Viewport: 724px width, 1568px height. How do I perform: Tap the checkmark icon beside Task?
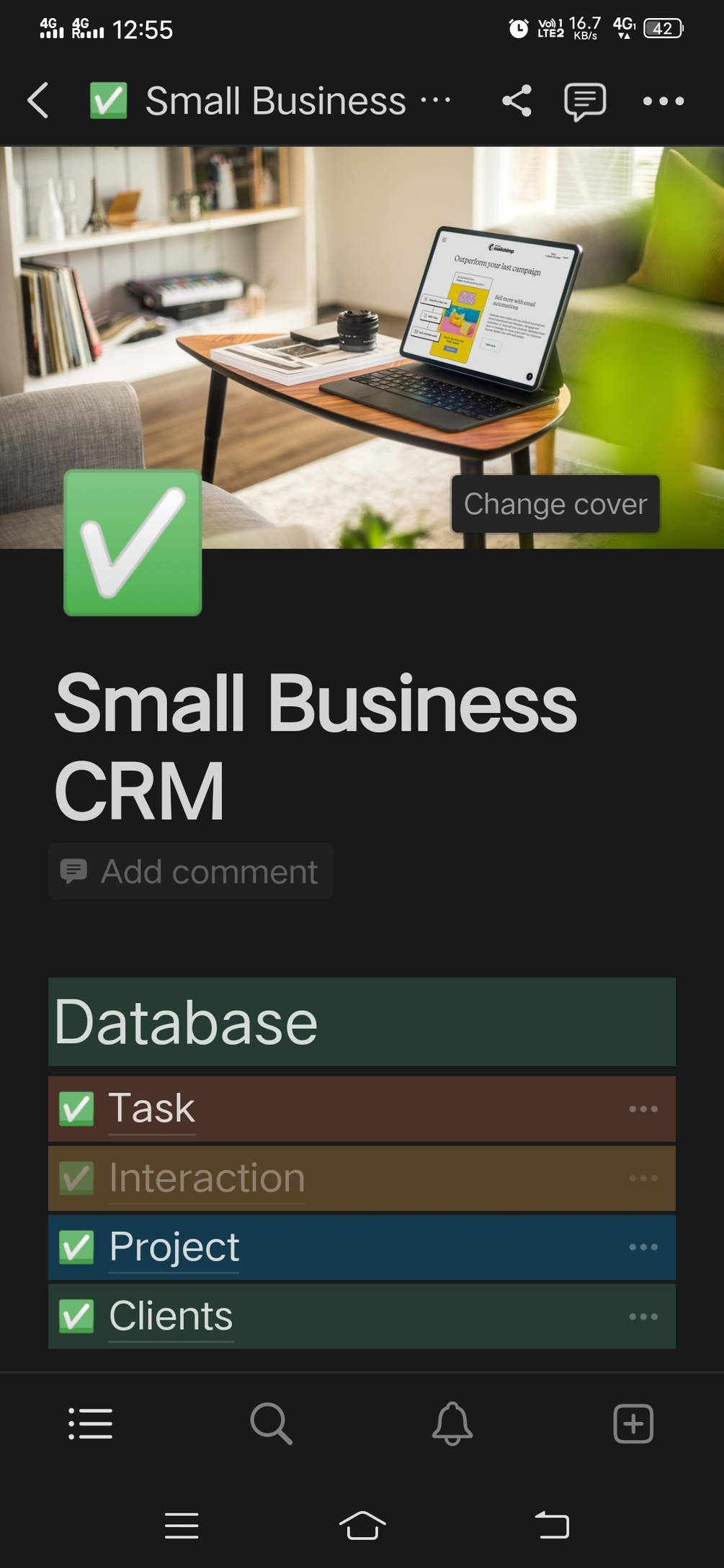coord(76,1109)
